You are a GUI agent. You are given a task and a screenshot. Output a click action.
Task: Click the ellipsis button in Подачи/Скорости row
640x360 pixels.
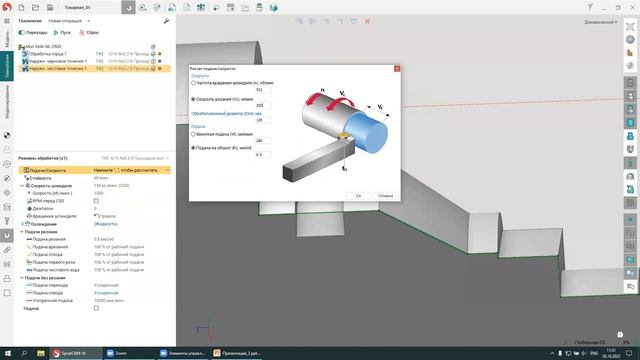(167, 170)
